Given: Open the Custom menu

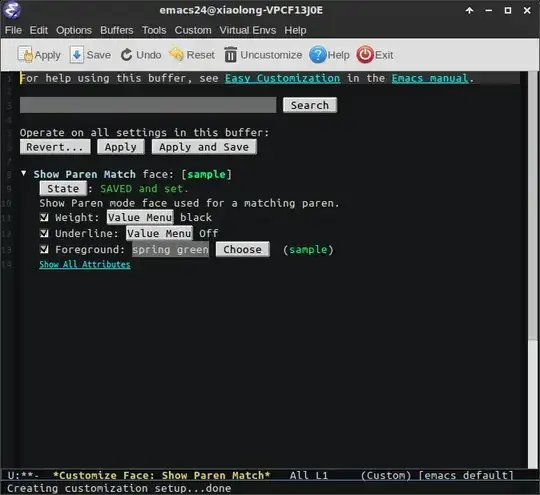Looking at the screenshot, I should point(193,30).
